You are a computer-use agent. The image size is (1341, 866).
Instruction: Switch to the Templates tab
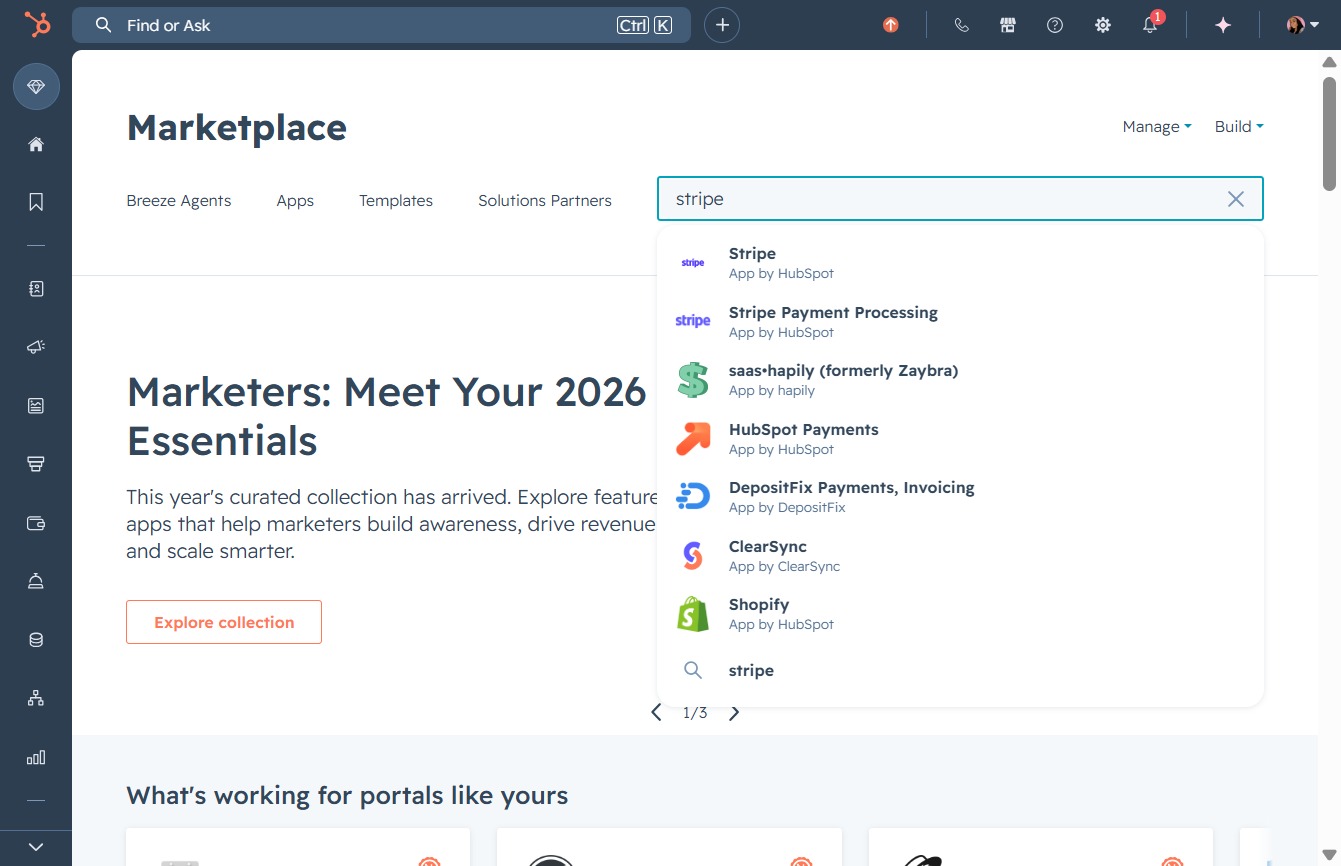pos(396,200)
